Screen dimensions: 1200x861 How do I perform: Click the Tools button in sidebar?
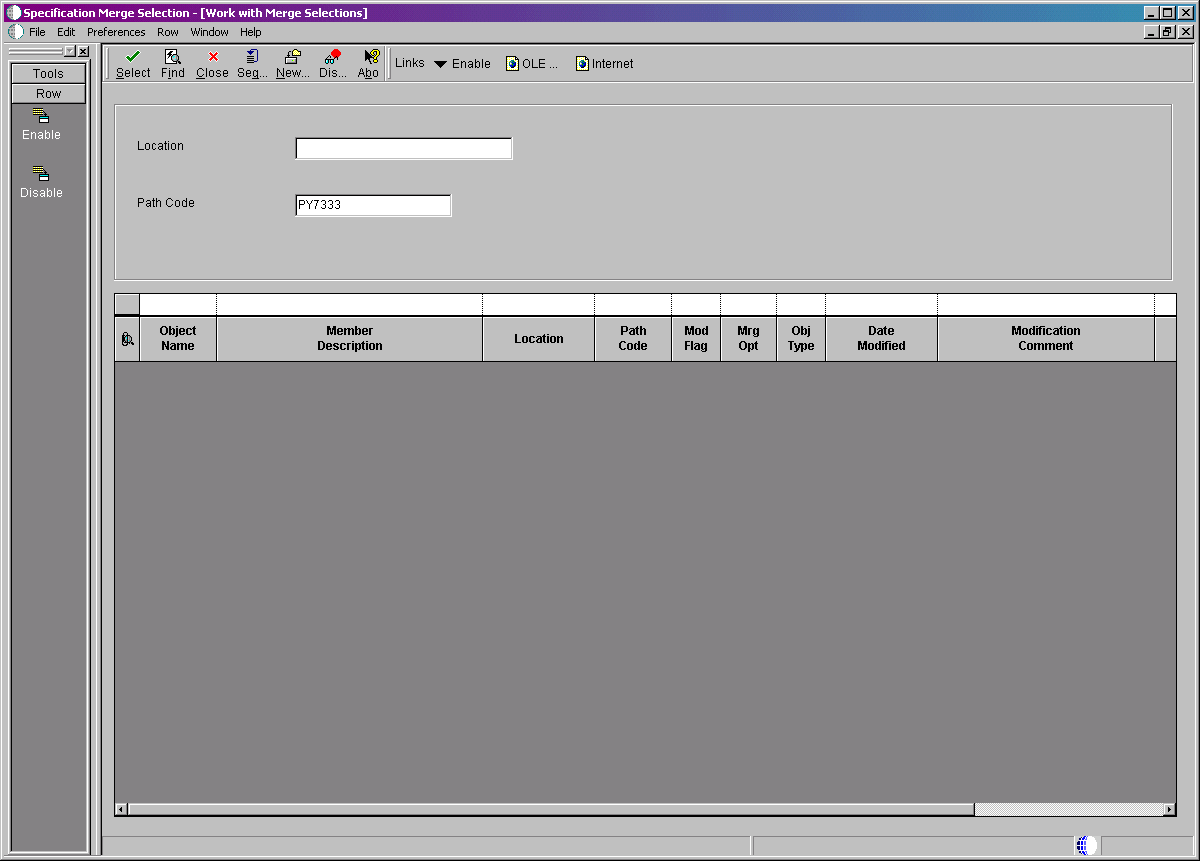[48, 73]
